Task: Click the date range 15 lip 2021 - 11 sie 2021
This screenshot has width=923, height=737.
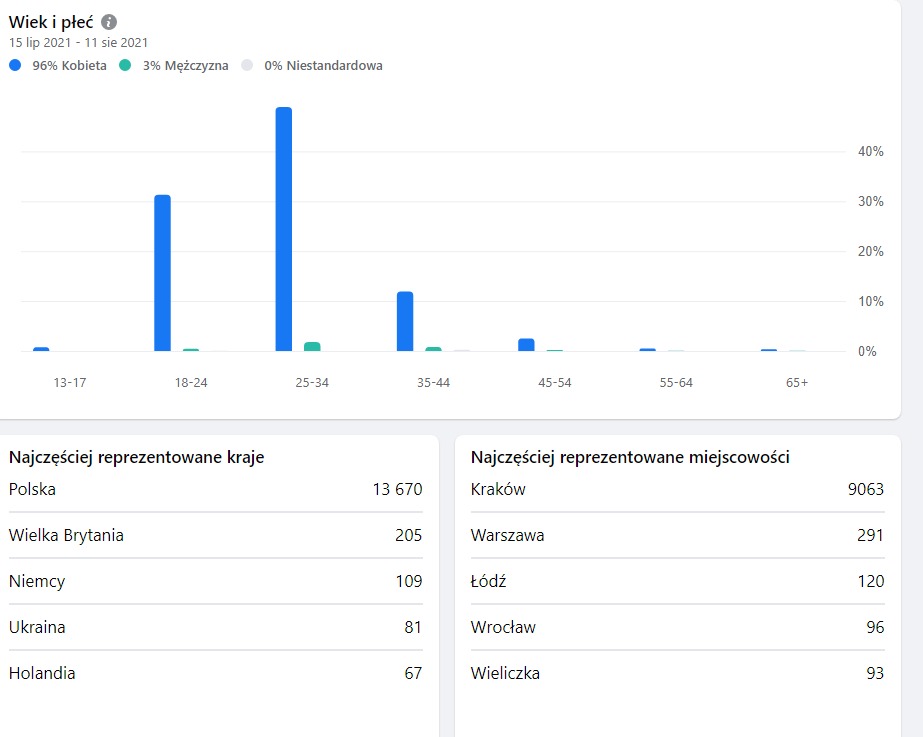Action: point(78,42)
